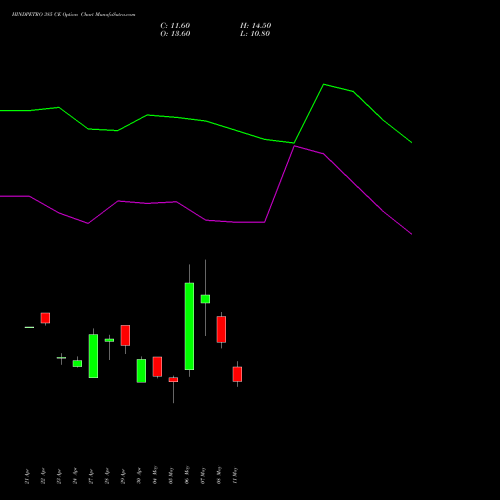Viewport: 500px width, 500px height.
Task: Click the 11 May date label
Action: pos(235,475)
